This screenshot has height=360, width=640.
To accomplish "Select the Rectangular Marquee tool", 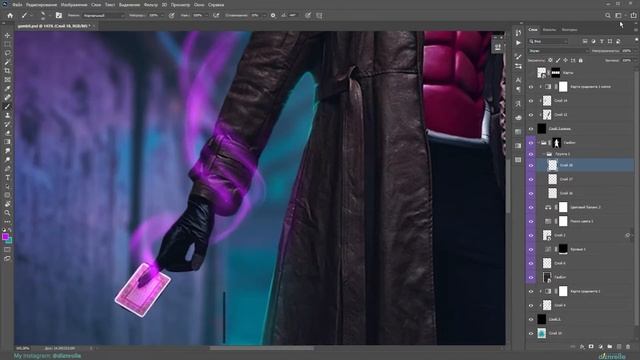I will (7, 44).
